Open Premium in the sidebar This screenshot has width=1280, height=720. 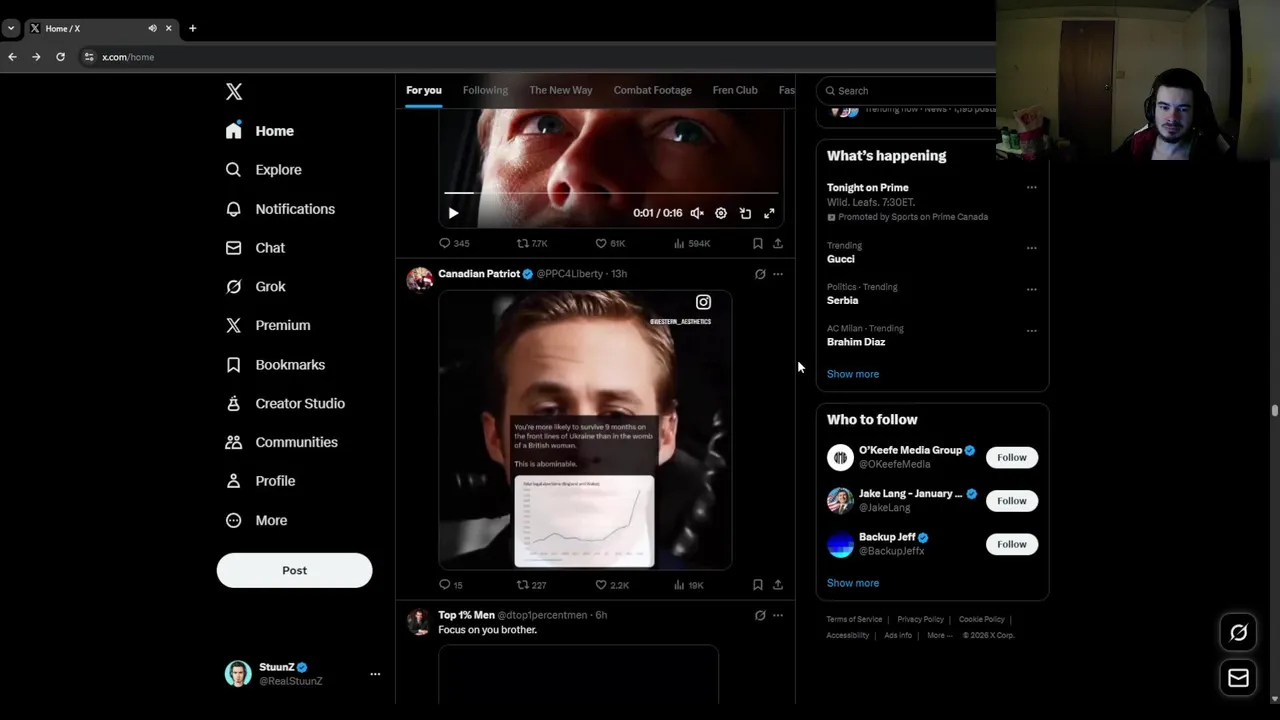(x=268, y=325)
